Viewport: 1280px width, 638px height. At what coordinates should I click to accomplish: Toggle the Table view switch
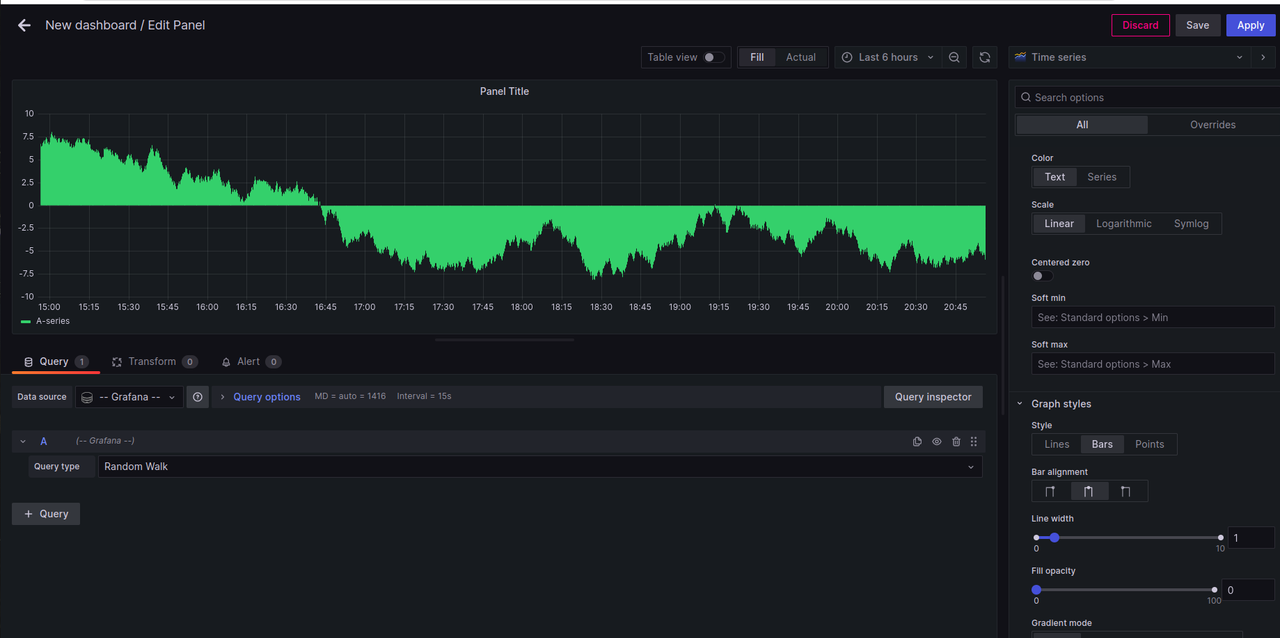pyautogui.click(x=713, y=57)
